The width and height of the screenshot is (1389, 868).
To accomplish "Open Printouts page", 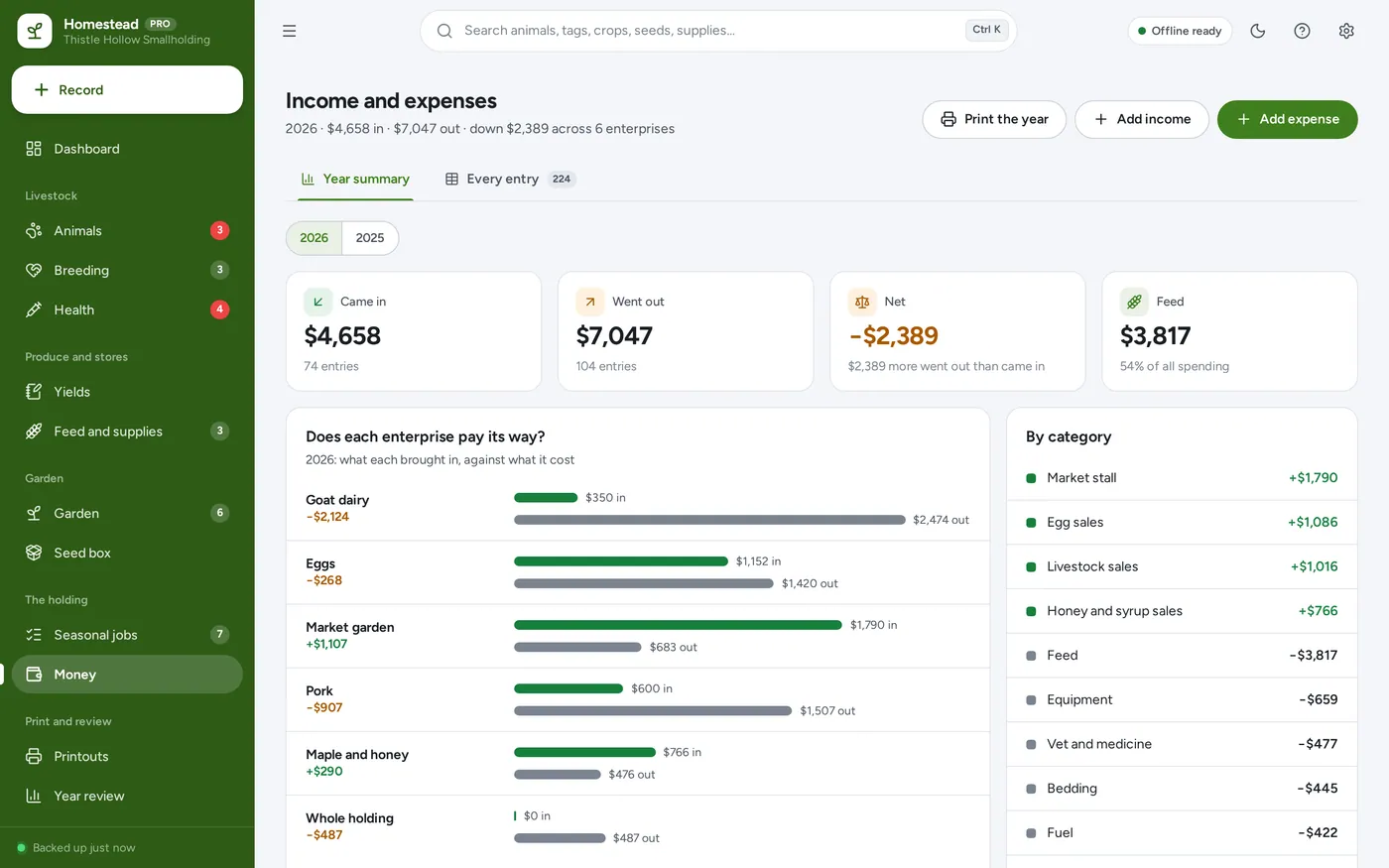I will pyautogui.click(x=127, y=757).
